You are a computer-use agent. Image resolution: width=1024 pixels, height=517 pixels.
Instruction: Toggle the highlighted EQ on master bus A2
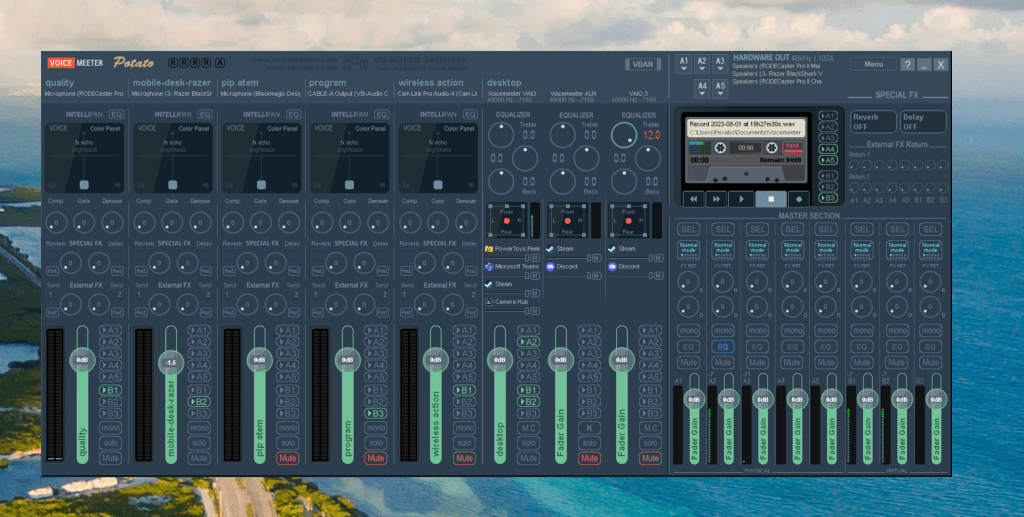tap(723, 347)
